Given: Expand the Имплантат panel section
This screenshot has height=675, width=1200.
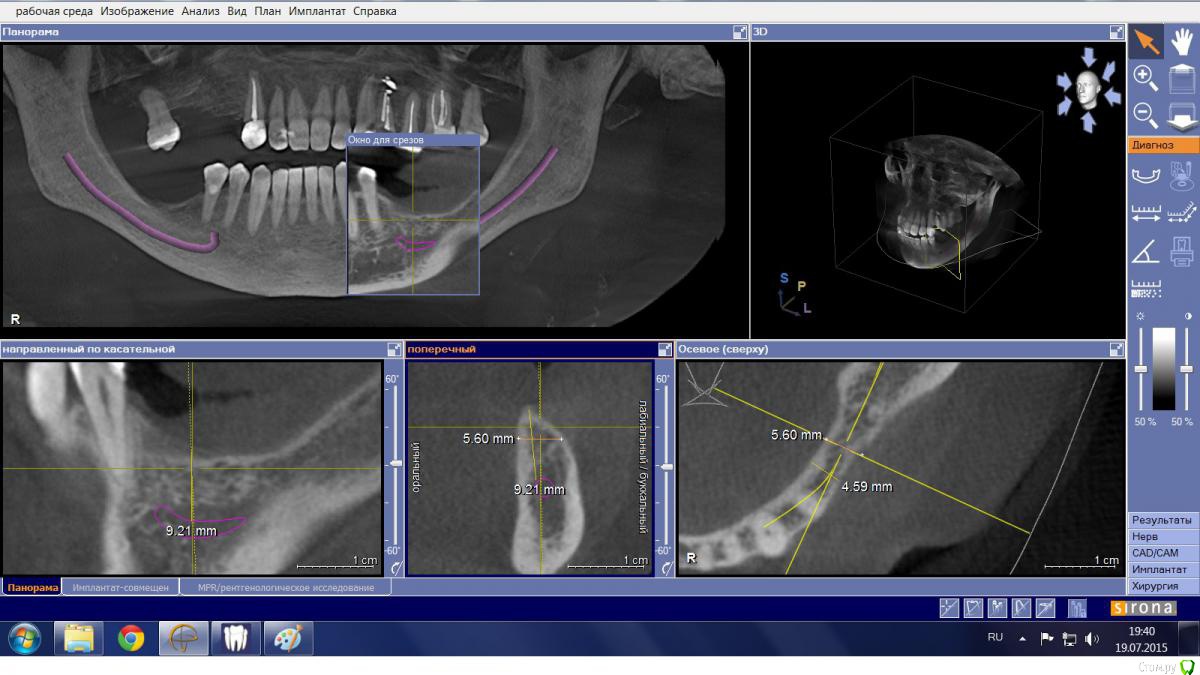Looking at the screenshot, I should (x=1162, y=569).
